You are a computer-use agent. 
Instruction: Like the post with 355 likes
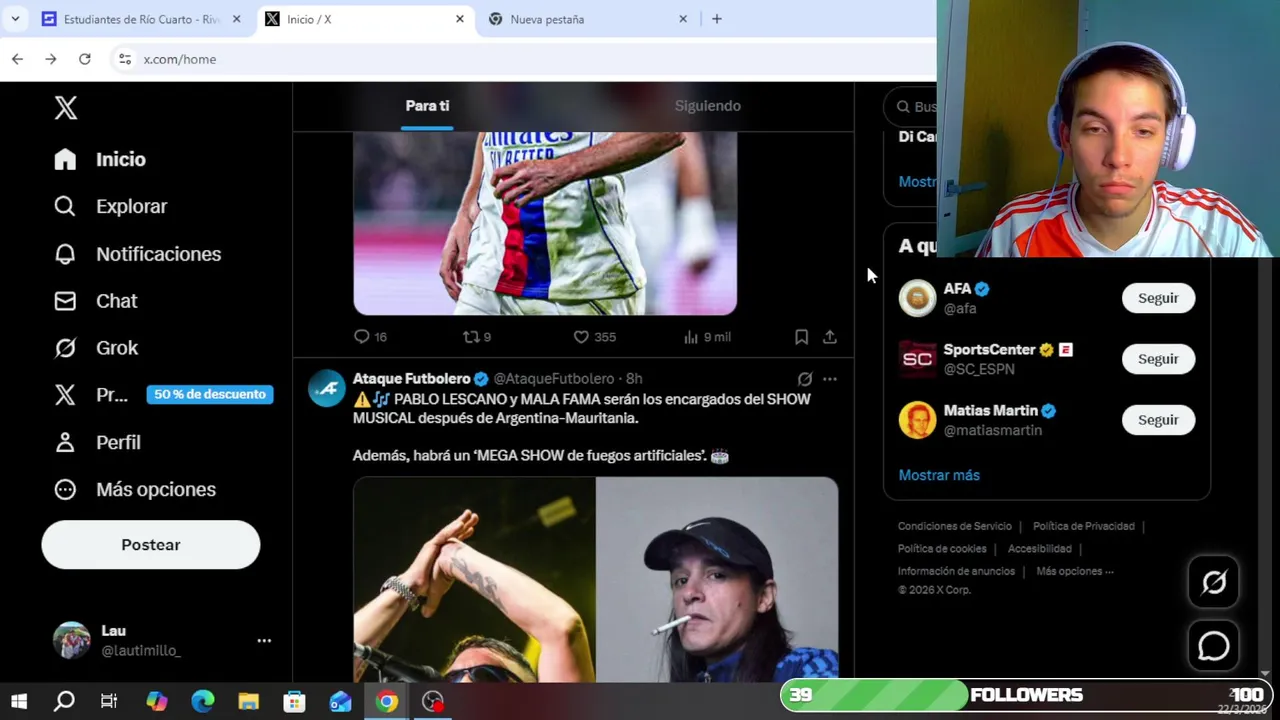[x=594, y=337]
